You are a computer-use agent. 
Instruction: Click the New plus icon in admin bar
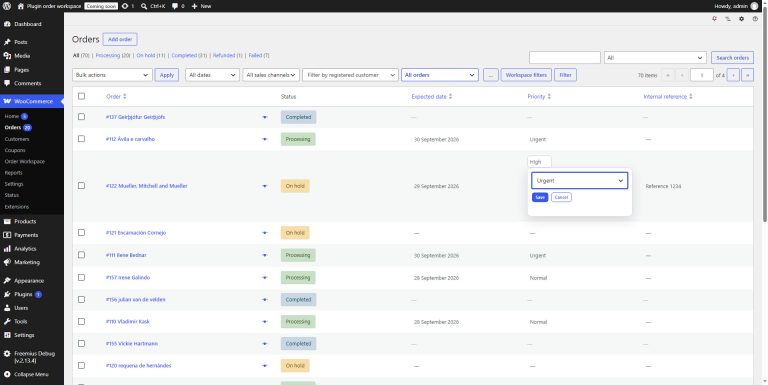[x=194, y=6]
